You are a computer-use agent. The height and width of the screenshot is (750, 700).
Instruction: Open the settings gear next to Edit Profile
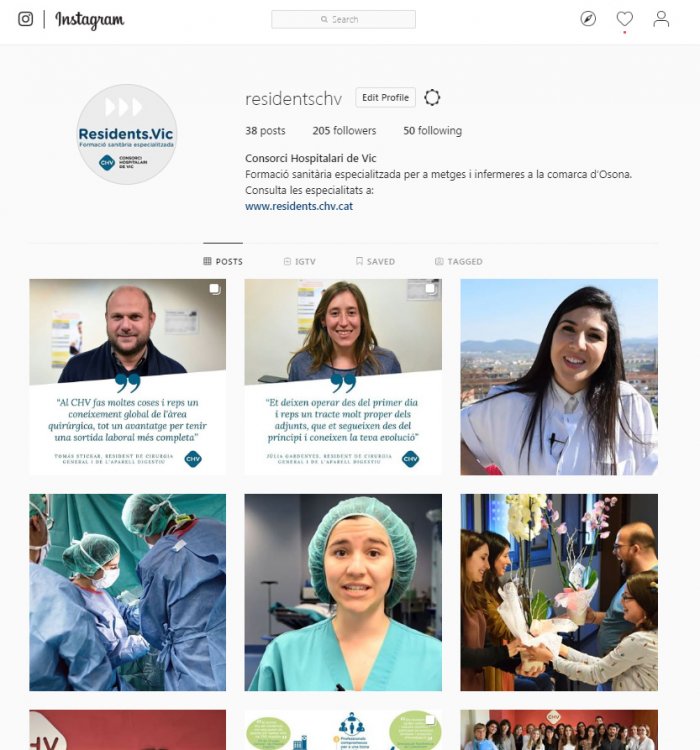coord(432,98)
